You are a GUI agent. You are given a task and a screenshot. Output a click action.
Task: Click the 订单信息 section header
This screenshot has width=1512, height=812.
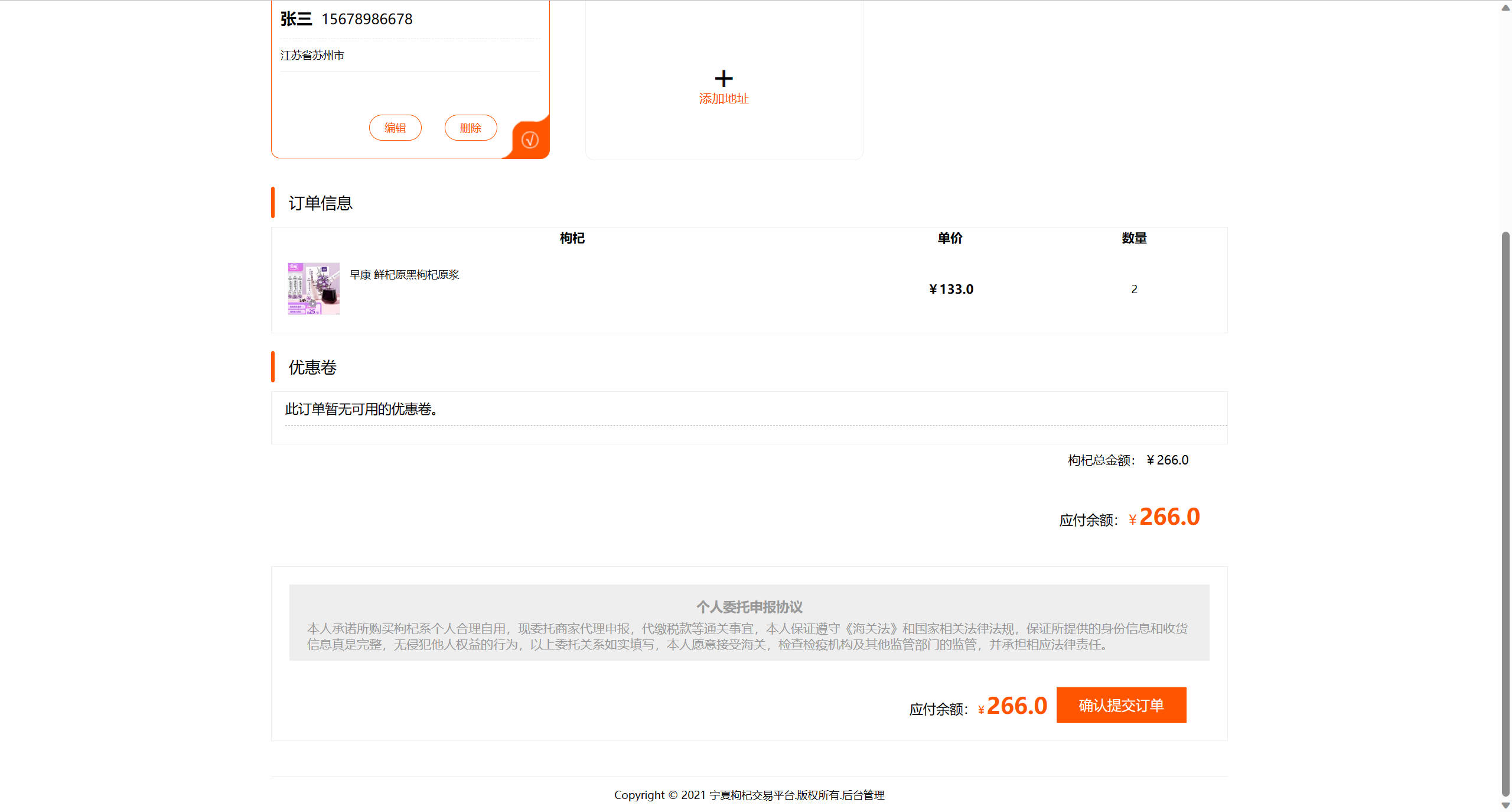pos(320,203)
